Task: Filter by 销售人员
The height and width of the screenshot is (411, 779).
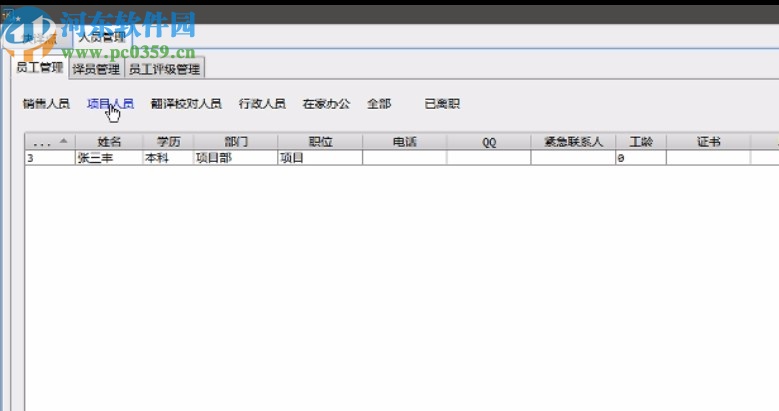Action: pyautogui.click(x=46, y=103)
